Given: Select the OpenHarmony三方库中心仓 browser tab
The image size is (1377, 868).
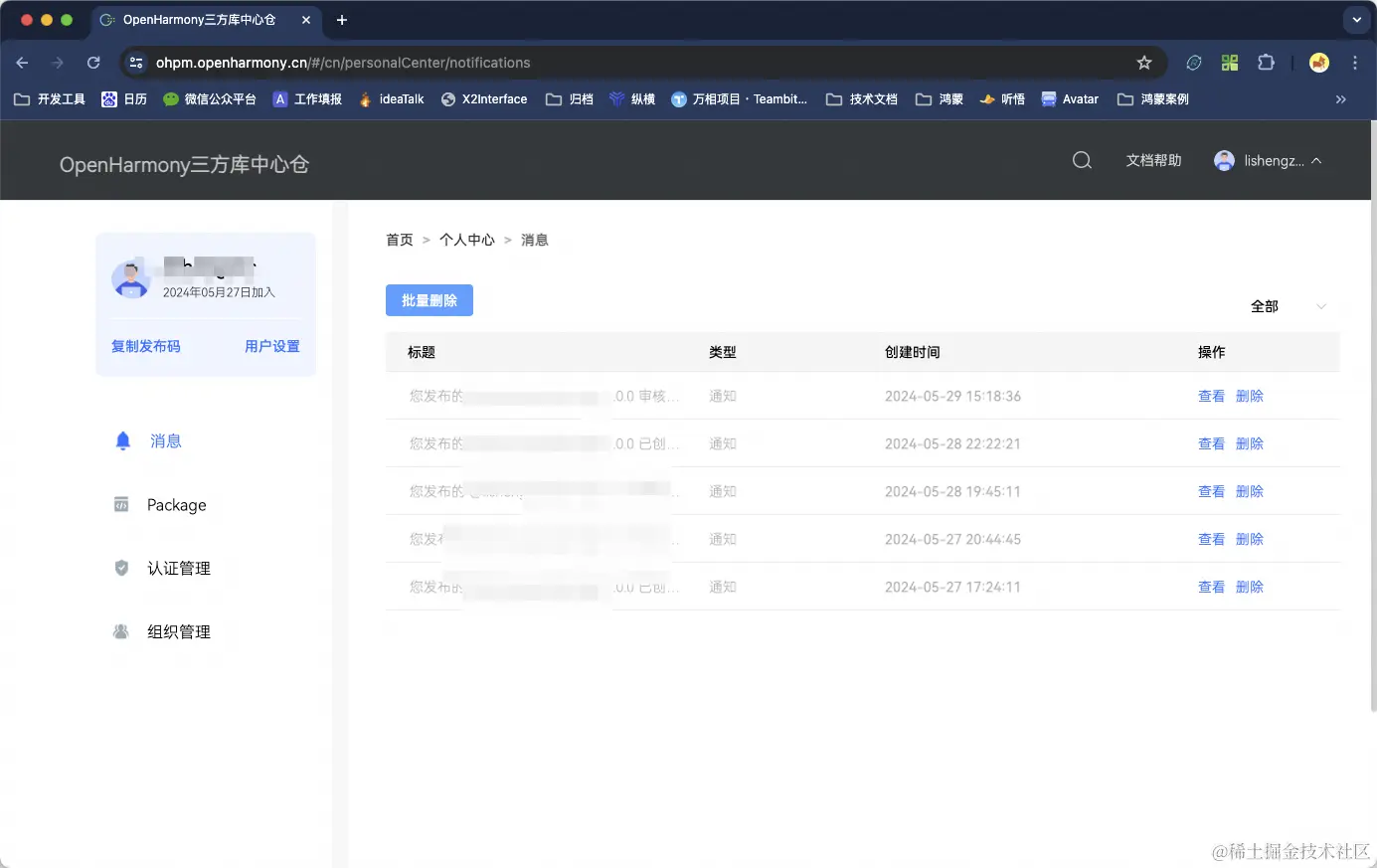Looking at the screenshot, I should (206, 20).
